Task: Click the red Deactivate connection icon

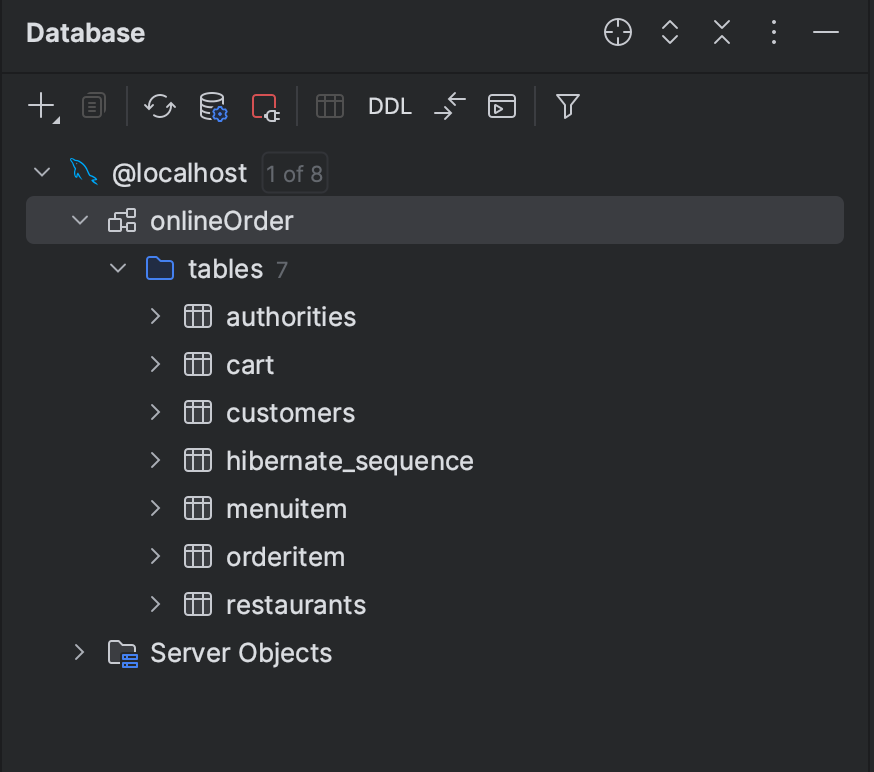Action: (265, 106)
